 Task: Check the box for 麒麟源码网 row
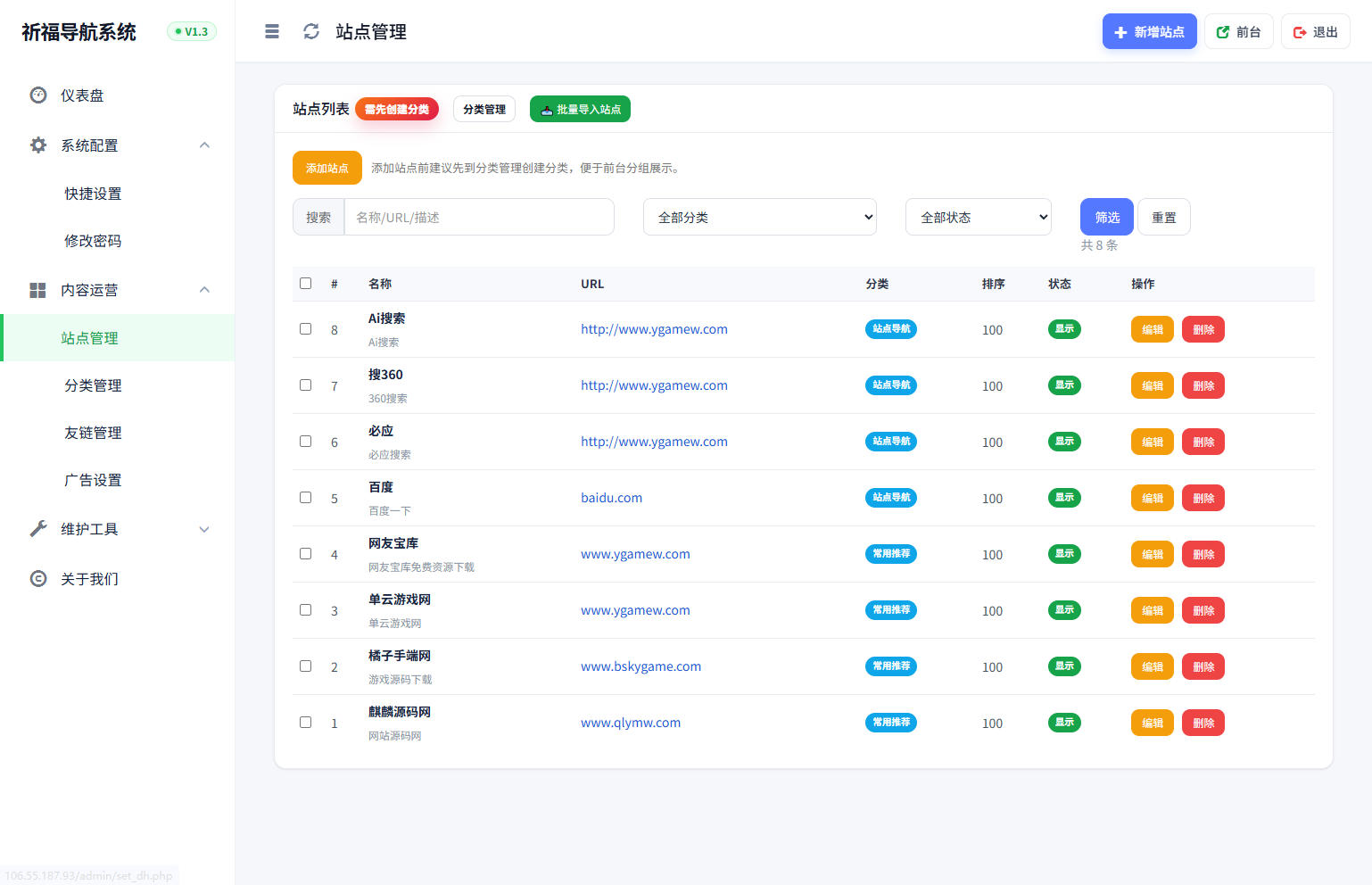(x=306, y=723)
